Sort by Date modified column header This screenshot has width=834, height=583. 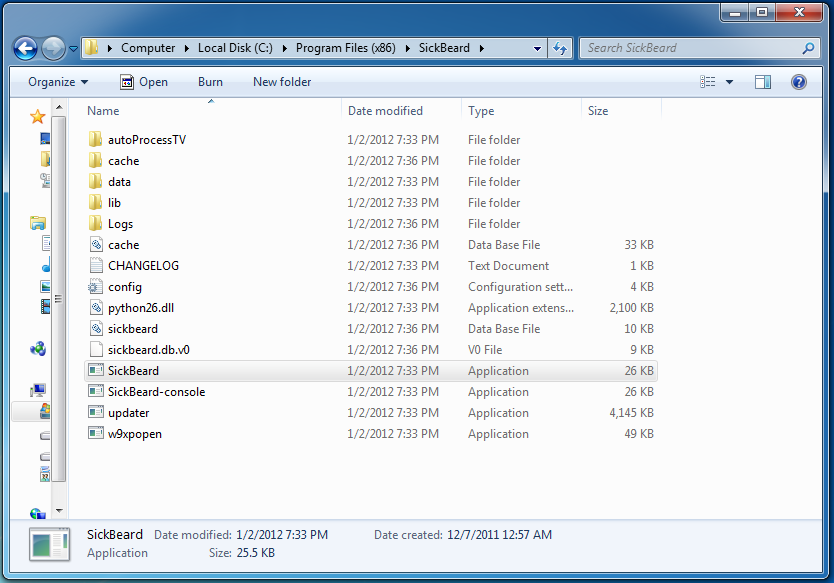click(x=402, y=111)
